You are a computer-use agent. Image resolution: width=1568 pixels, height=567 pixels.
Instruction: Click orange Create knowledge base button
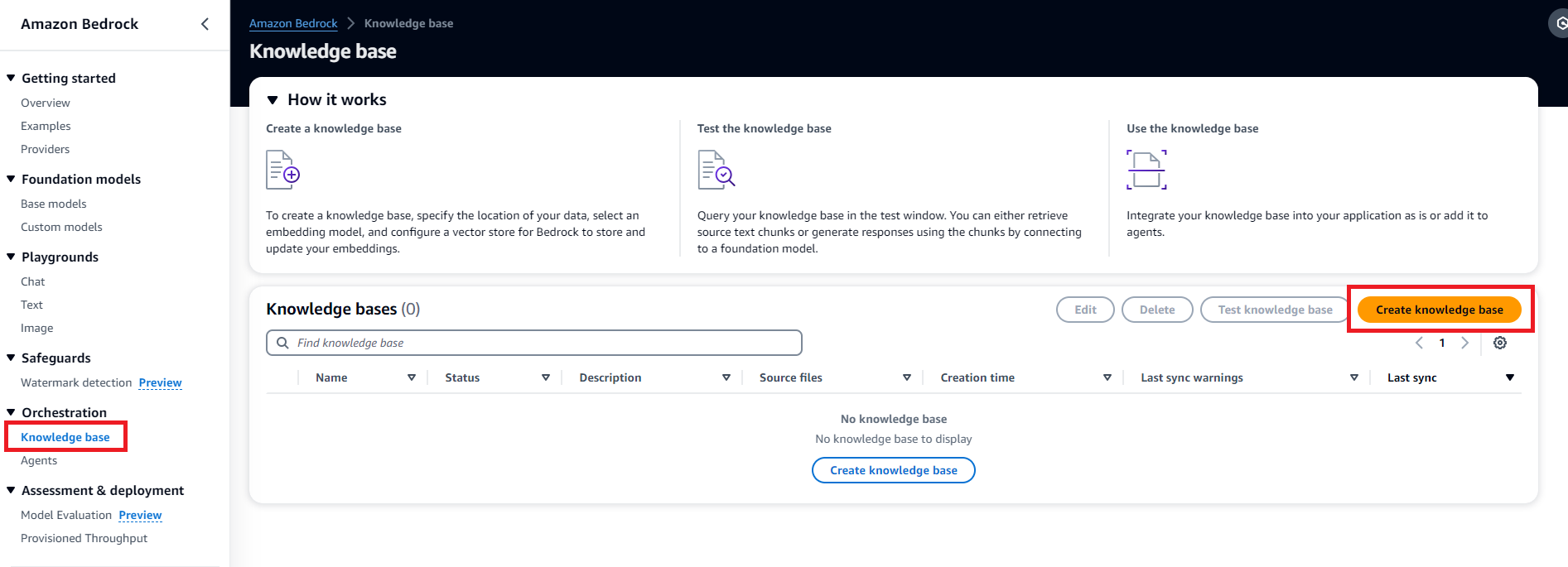[x=1440, y=310]
